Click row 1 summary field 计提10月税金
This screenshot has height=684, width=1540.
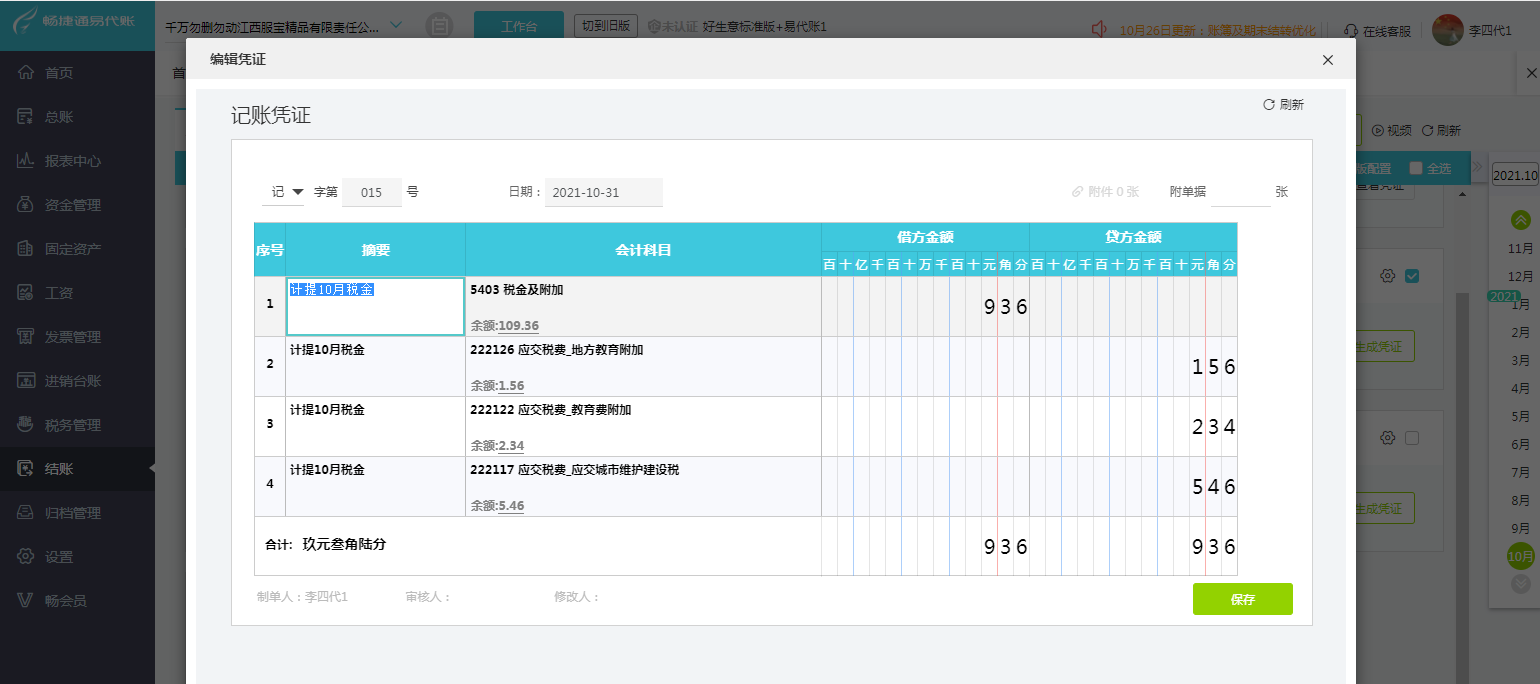375,306
